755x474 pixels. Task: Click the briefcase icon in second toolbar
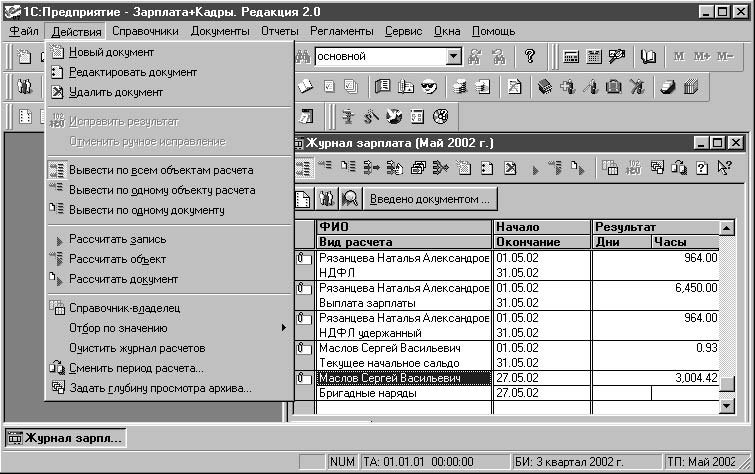pos(613,87)
